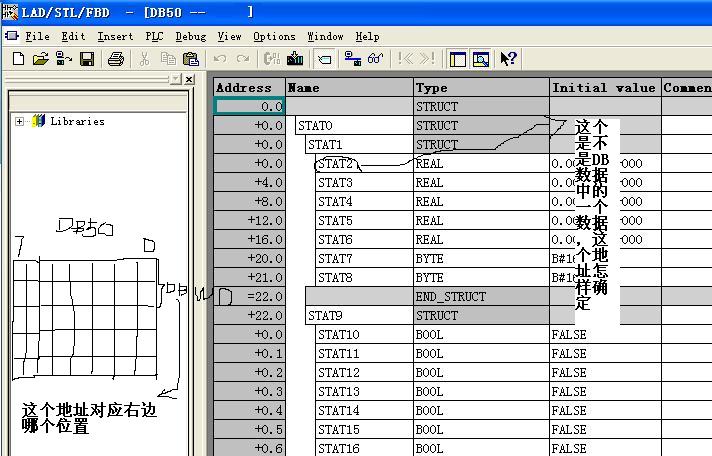Image resolution: width=712 pixels, height=456 pixels.
Task: Click the Initial value column header
Action: pyautogui.click(x=602, y=88)
